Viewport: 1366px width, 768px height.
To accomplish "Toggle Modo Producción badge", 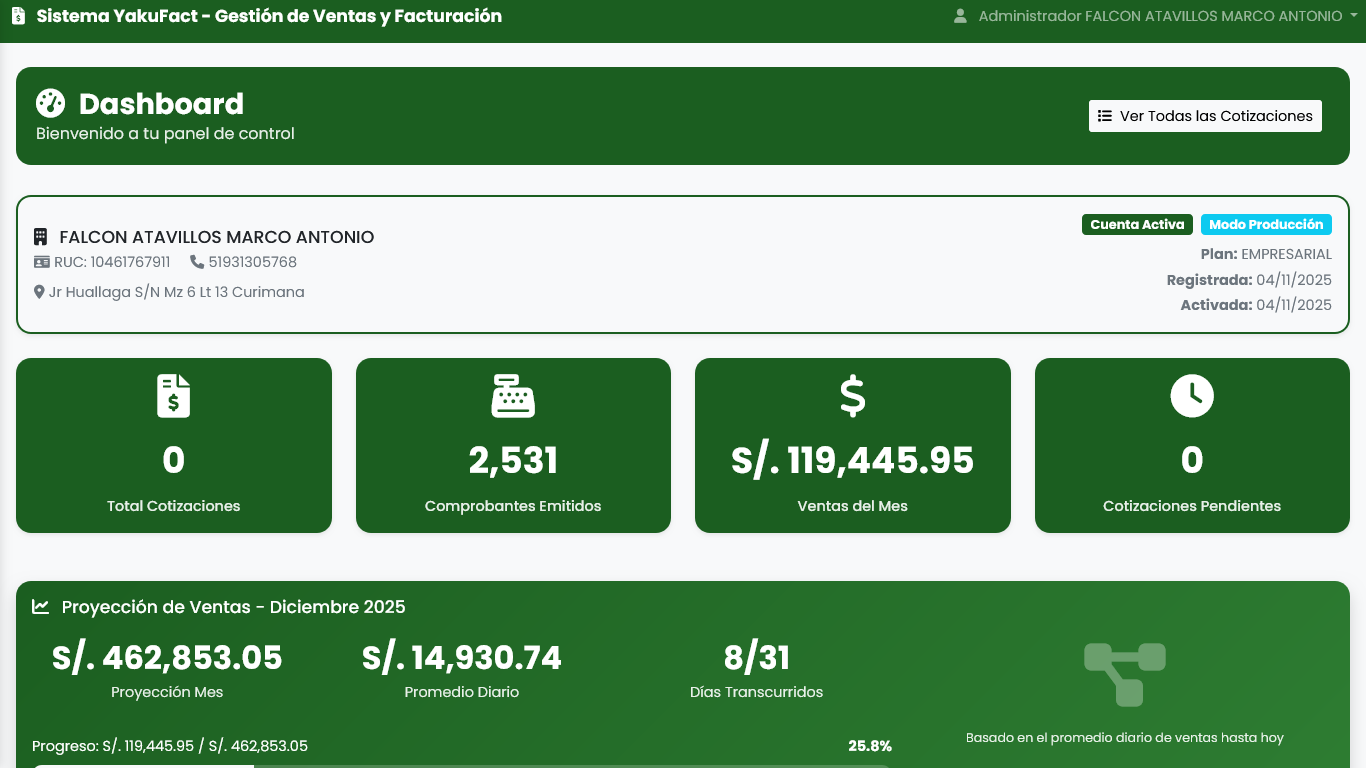I will 1266,225.
